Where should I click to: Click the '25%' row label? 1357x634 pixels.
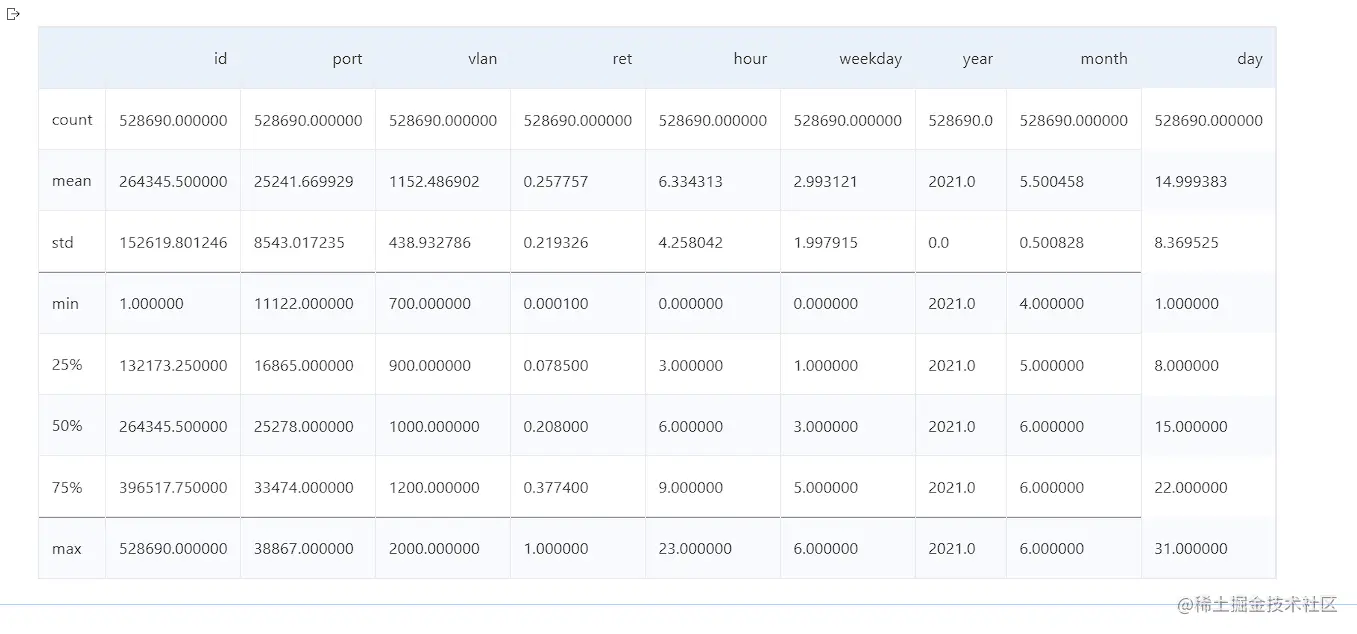tap(67, 365)
